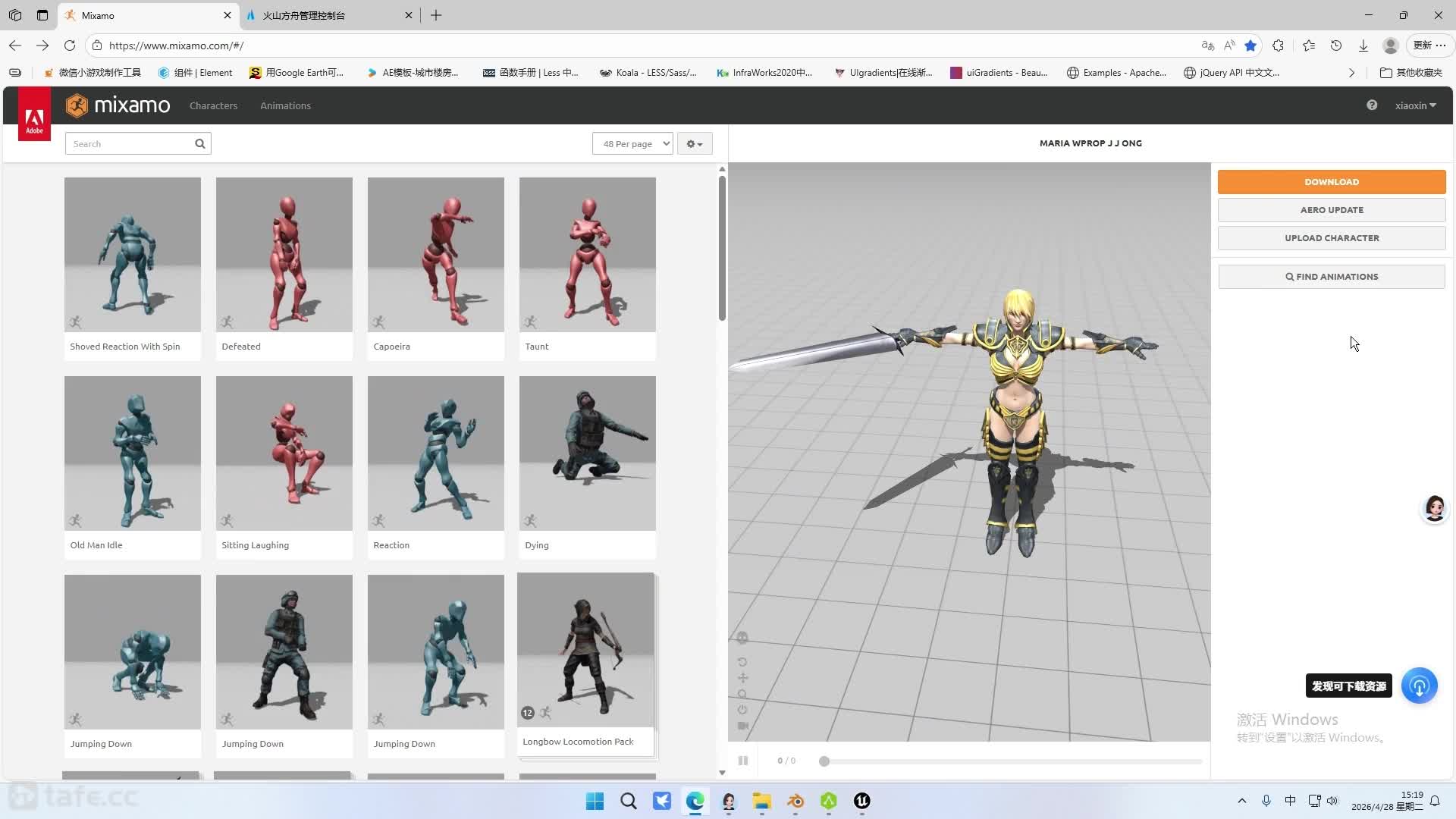1456x819 pixels.
Task: Click the 发现可下载资源 label
Action: (x=1348, y=686)
